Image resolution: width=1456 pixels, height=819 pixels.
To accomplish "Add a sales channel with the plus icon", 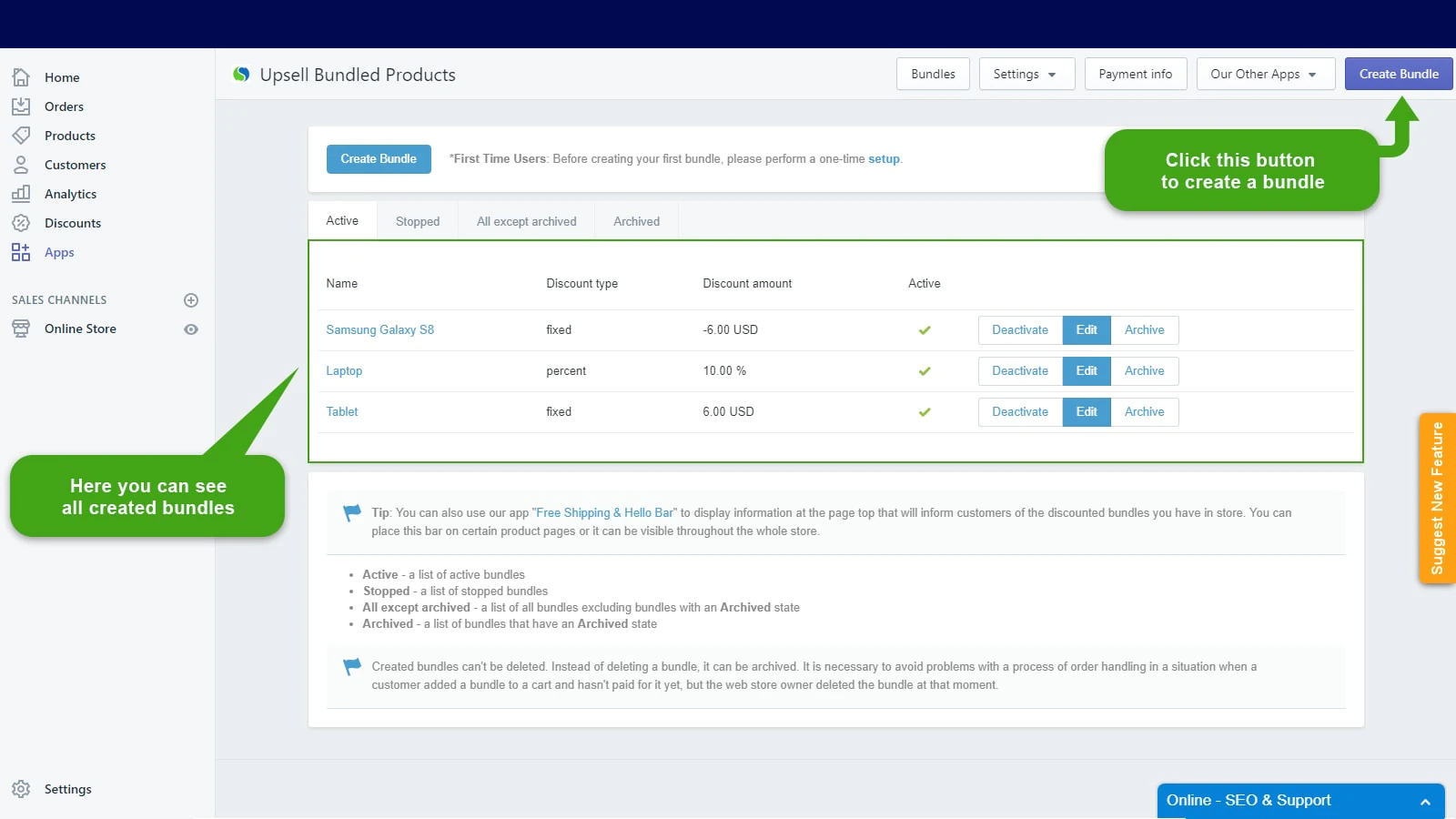I will tap(190, 299).
